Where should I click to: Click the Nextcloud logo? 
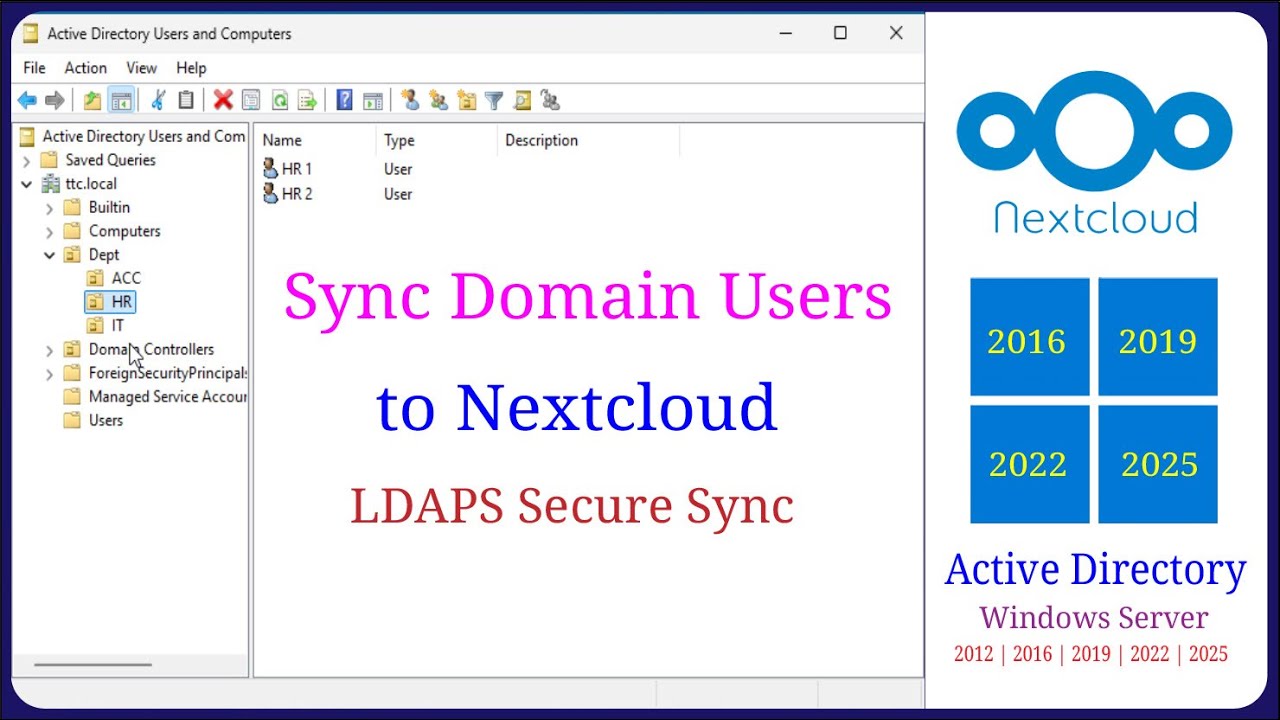pos(1095,152)
